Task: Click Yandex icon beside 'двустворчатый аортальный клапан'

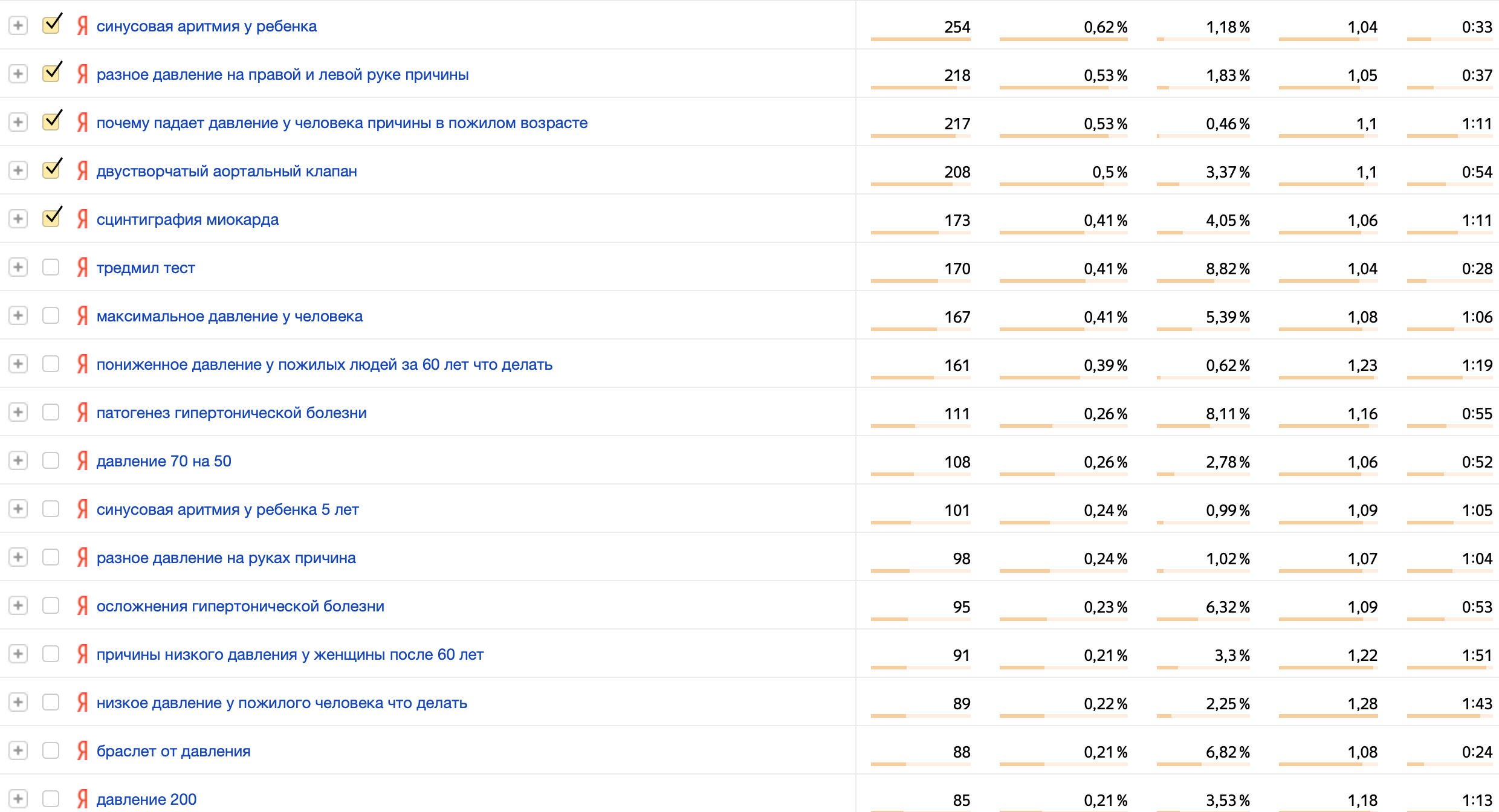Action: coord(83,170)
